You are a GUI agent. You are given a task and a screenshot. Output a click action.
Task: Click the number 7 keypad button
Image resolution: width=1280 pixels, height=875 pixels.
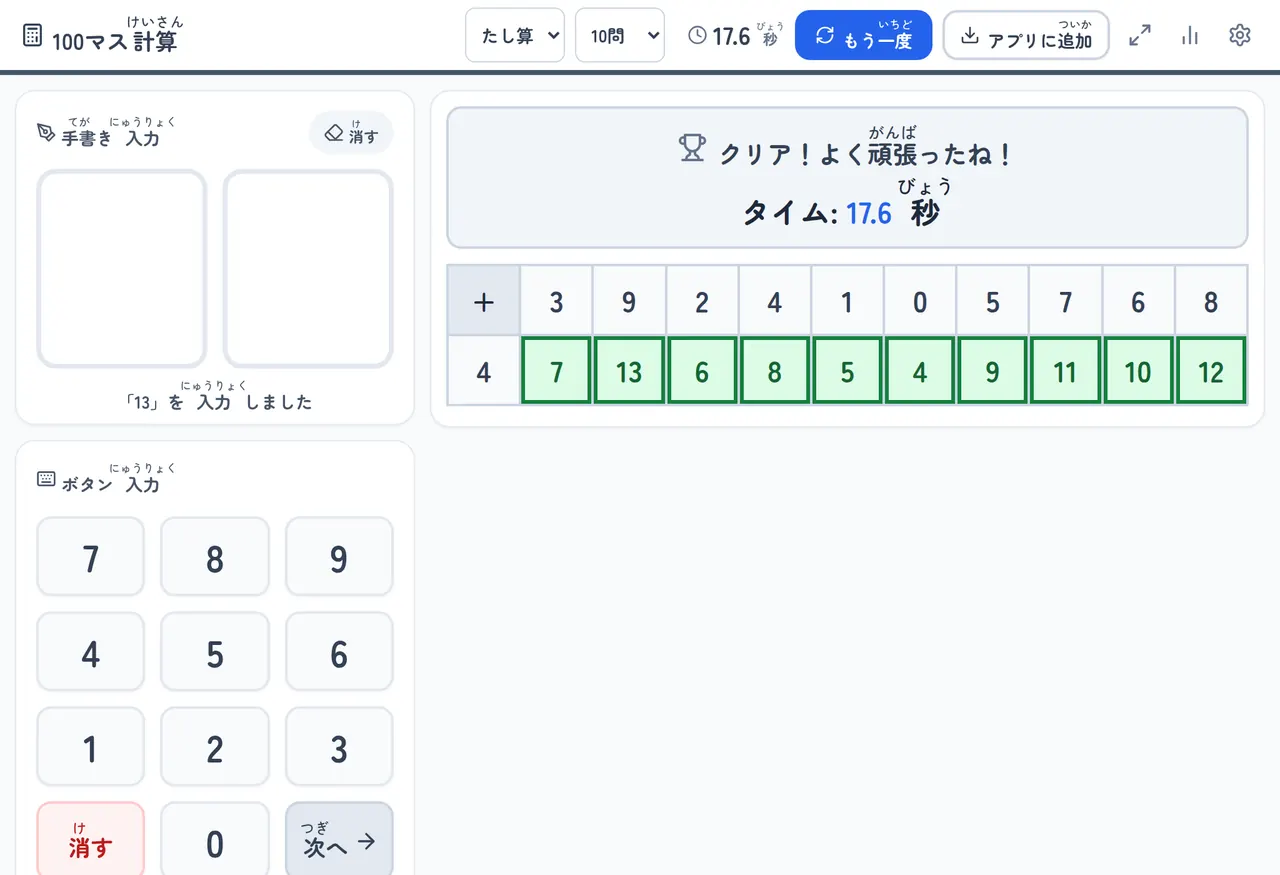point(91,557)
